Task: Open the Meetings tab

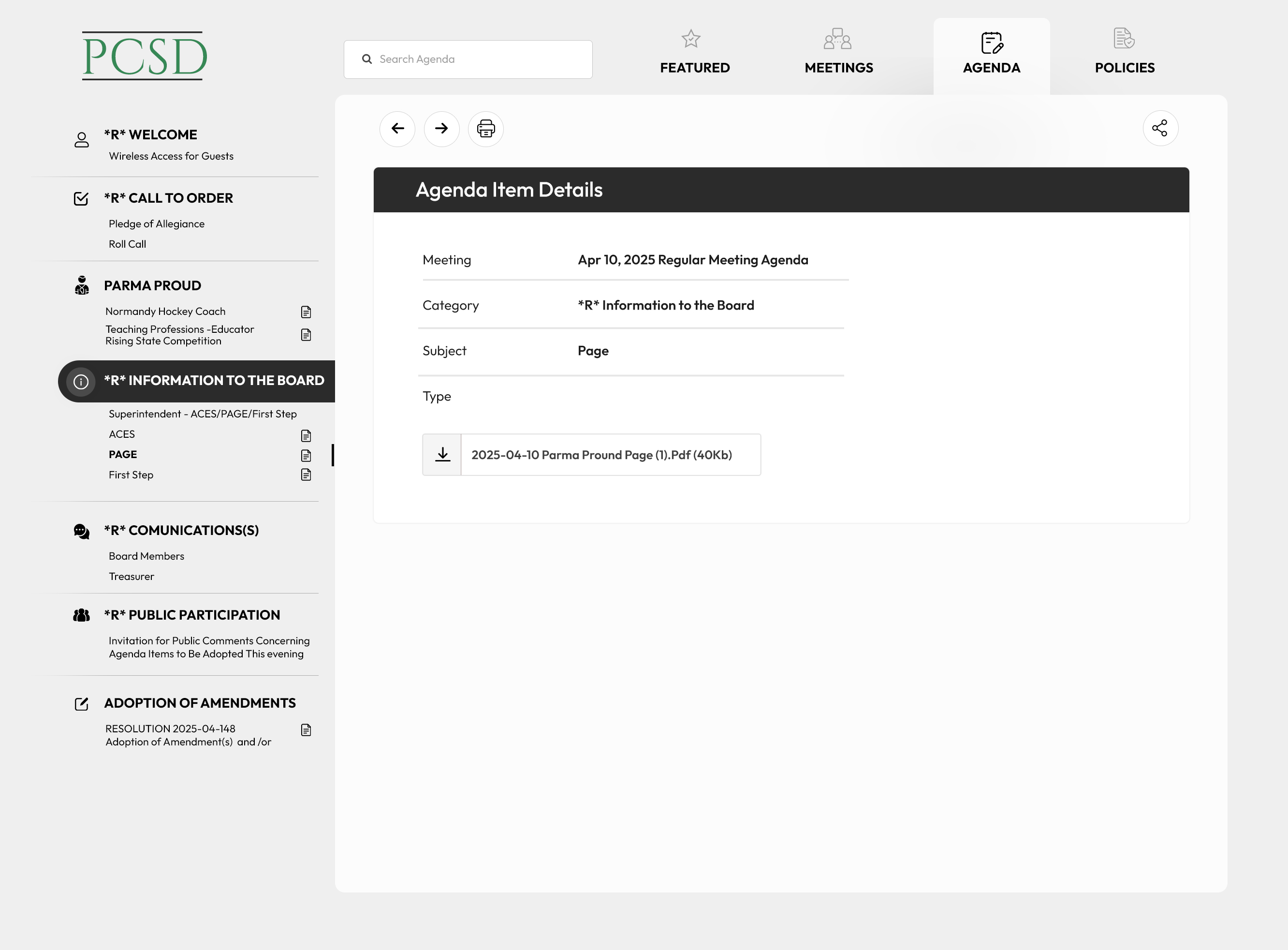Action: [x=838, y=53]
